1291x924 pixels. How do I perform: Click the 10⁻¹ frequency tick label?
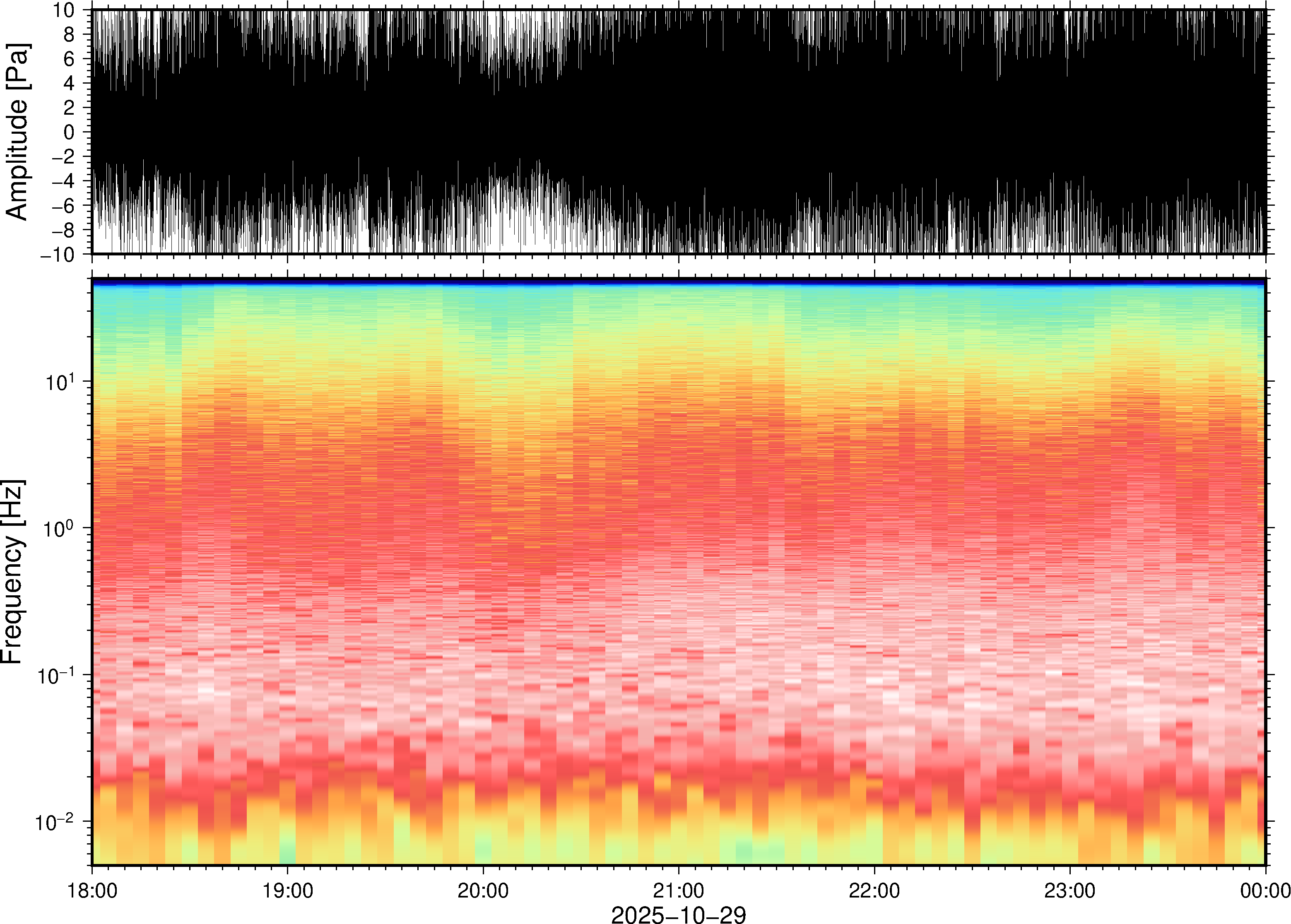(x=55, y=675)
